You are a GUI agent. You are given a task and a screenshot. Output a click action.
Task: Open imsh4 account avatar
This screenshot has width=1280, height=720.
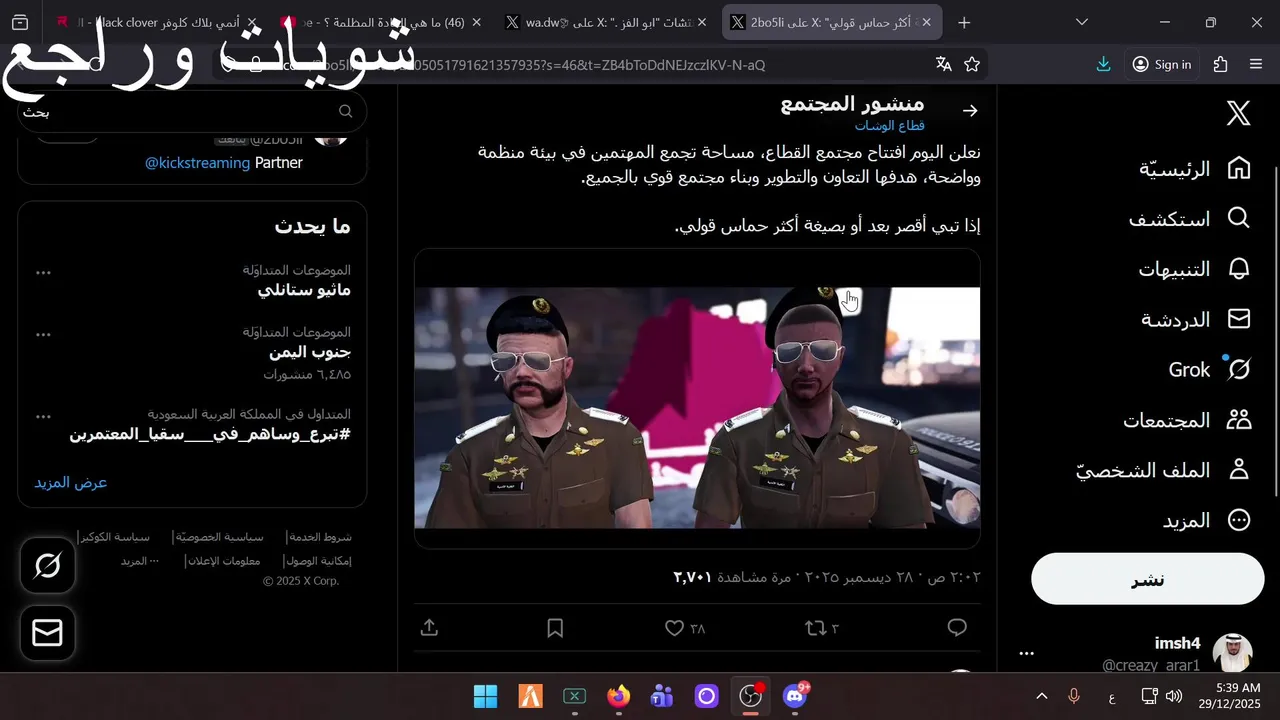(1232, 653)
